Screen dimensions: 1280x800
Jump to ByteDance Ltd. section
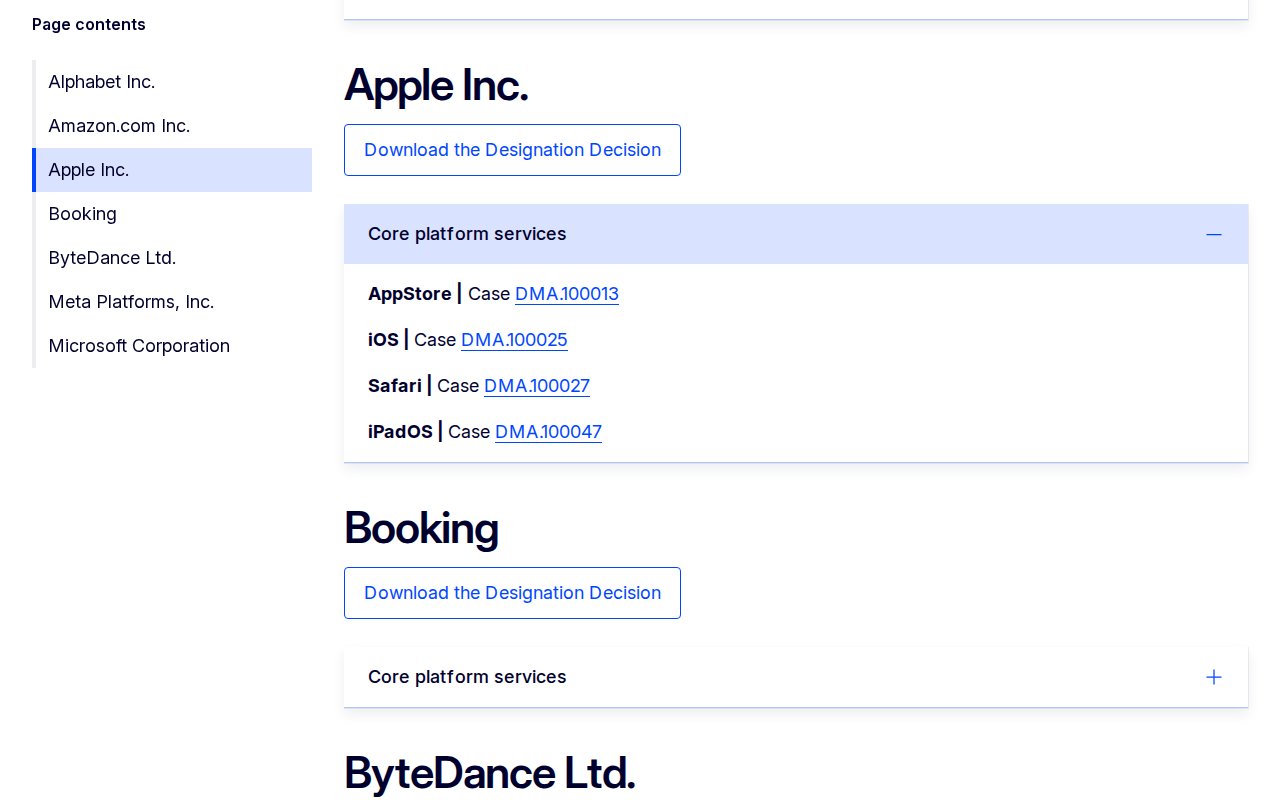point(112,258)
